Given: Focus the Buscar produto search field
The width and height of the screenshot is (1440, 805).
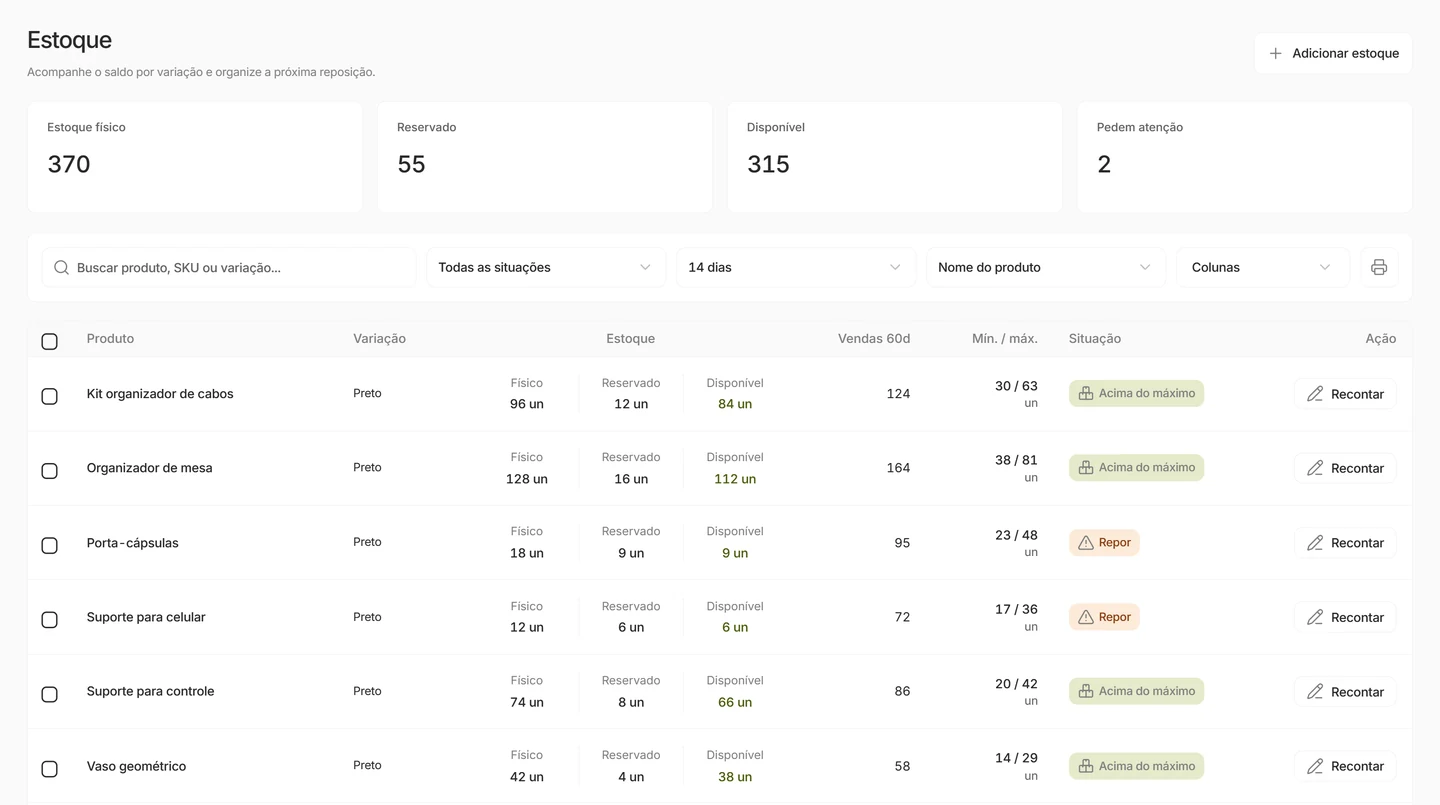Looking at the screenshot, I should (x=229, y=267).
